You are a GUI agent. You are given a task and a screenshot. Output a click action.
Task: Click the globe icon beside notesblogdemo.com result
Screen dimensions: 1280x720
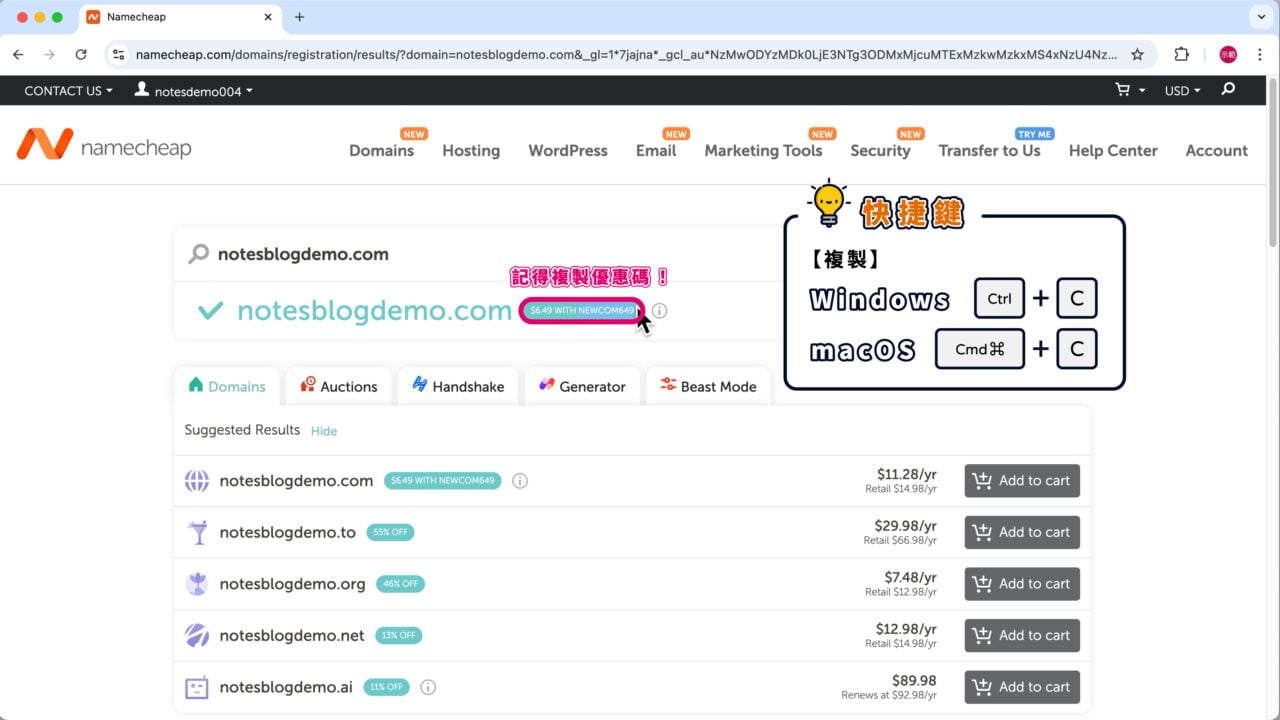pyautogui.click(x=197, y=480)
